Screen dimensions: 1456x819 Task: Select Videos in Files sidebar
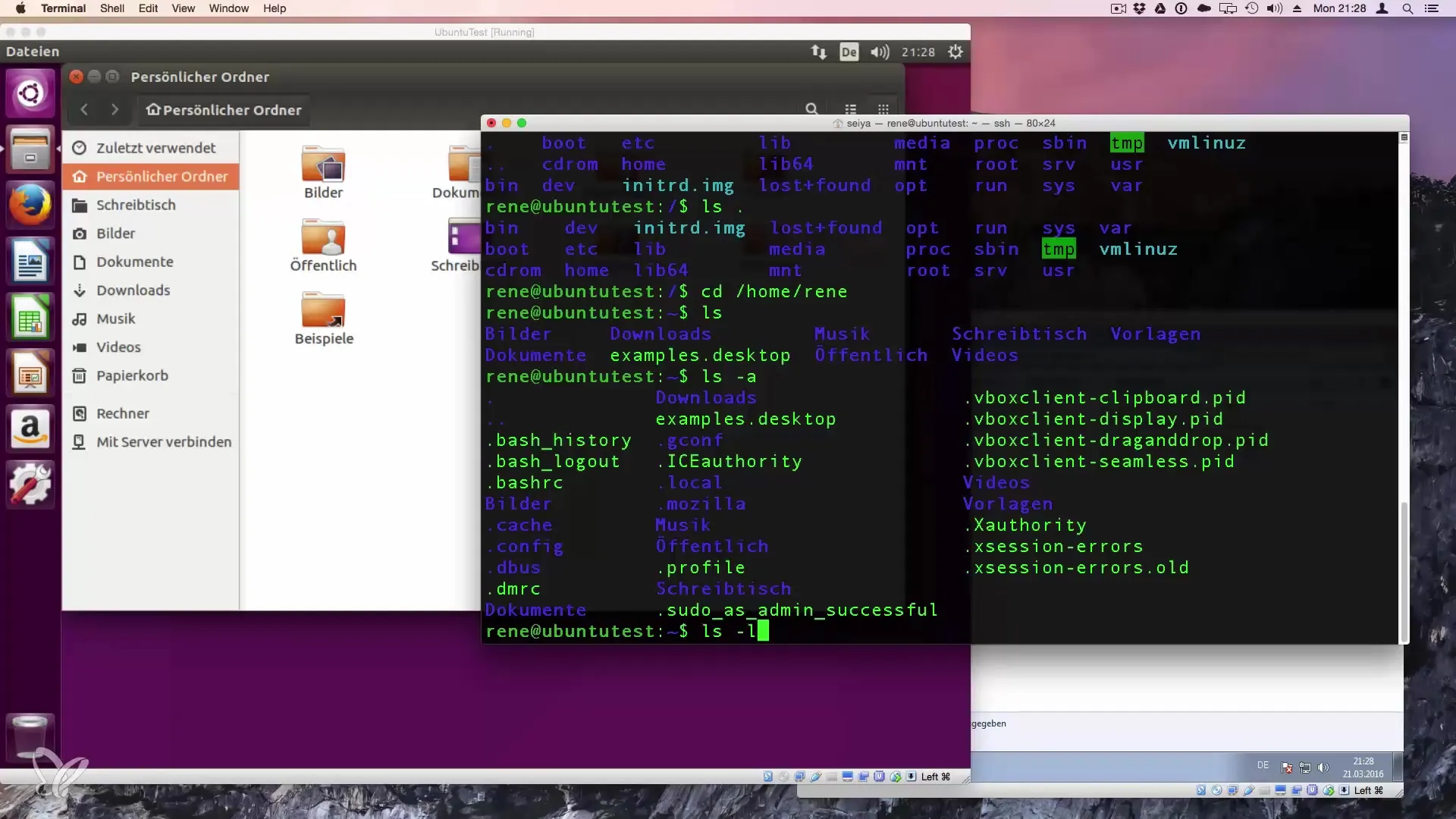151,347
